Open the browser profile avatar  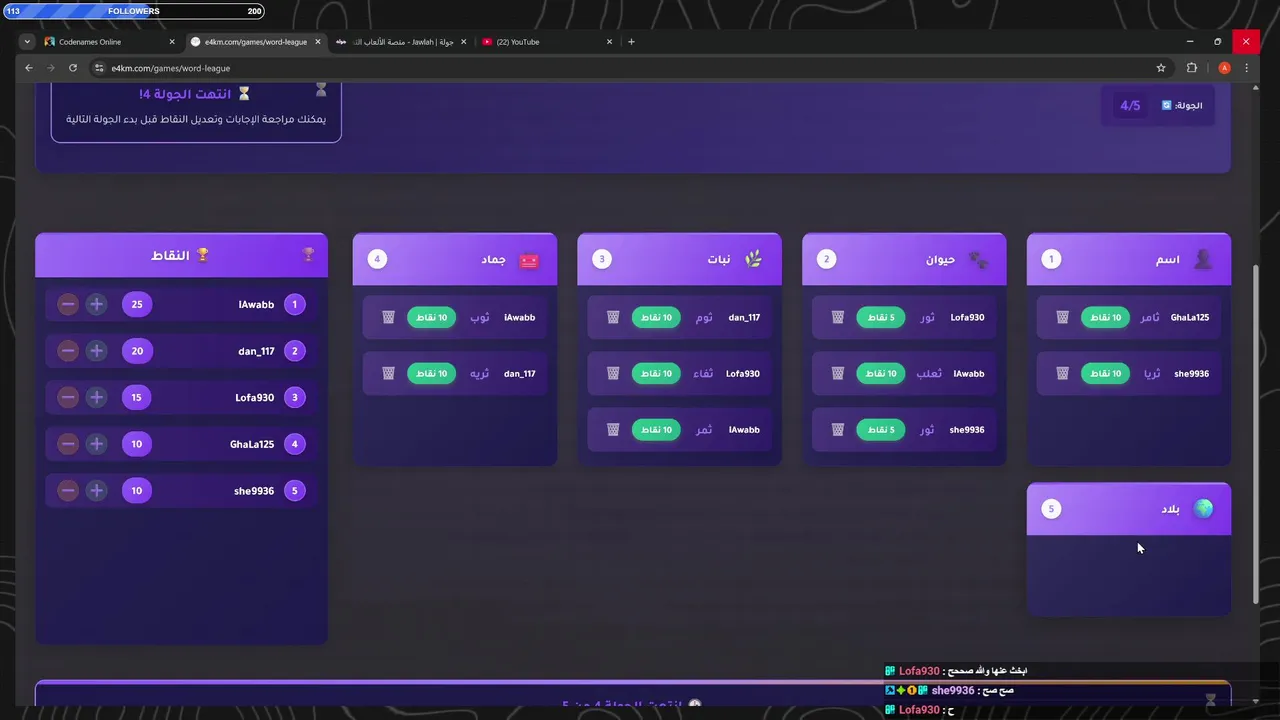1224,68
